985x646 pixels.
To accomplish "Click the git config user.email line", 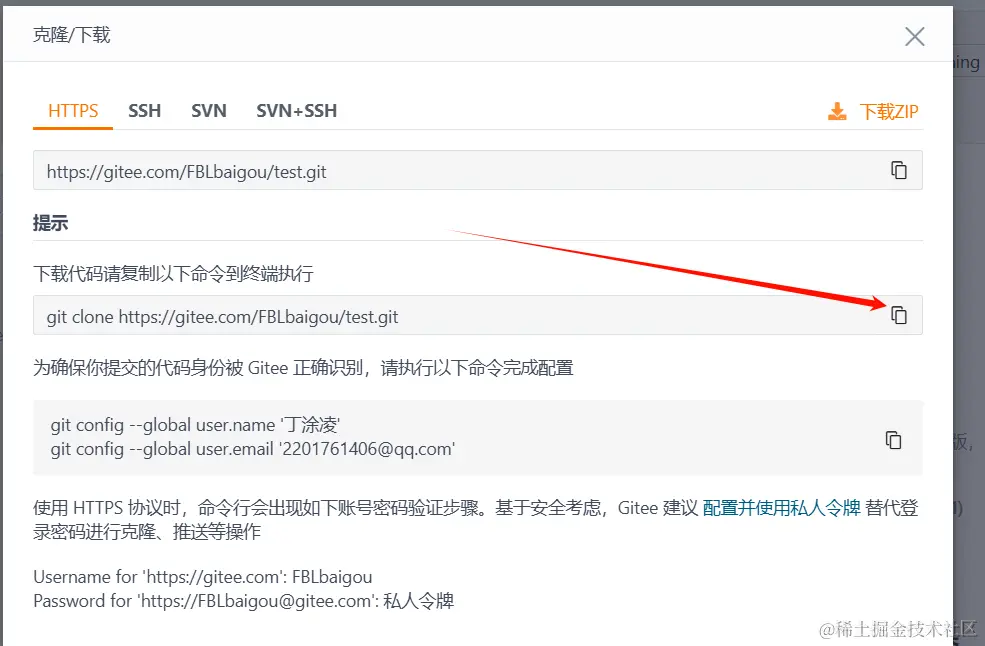I will click(253, 449).
